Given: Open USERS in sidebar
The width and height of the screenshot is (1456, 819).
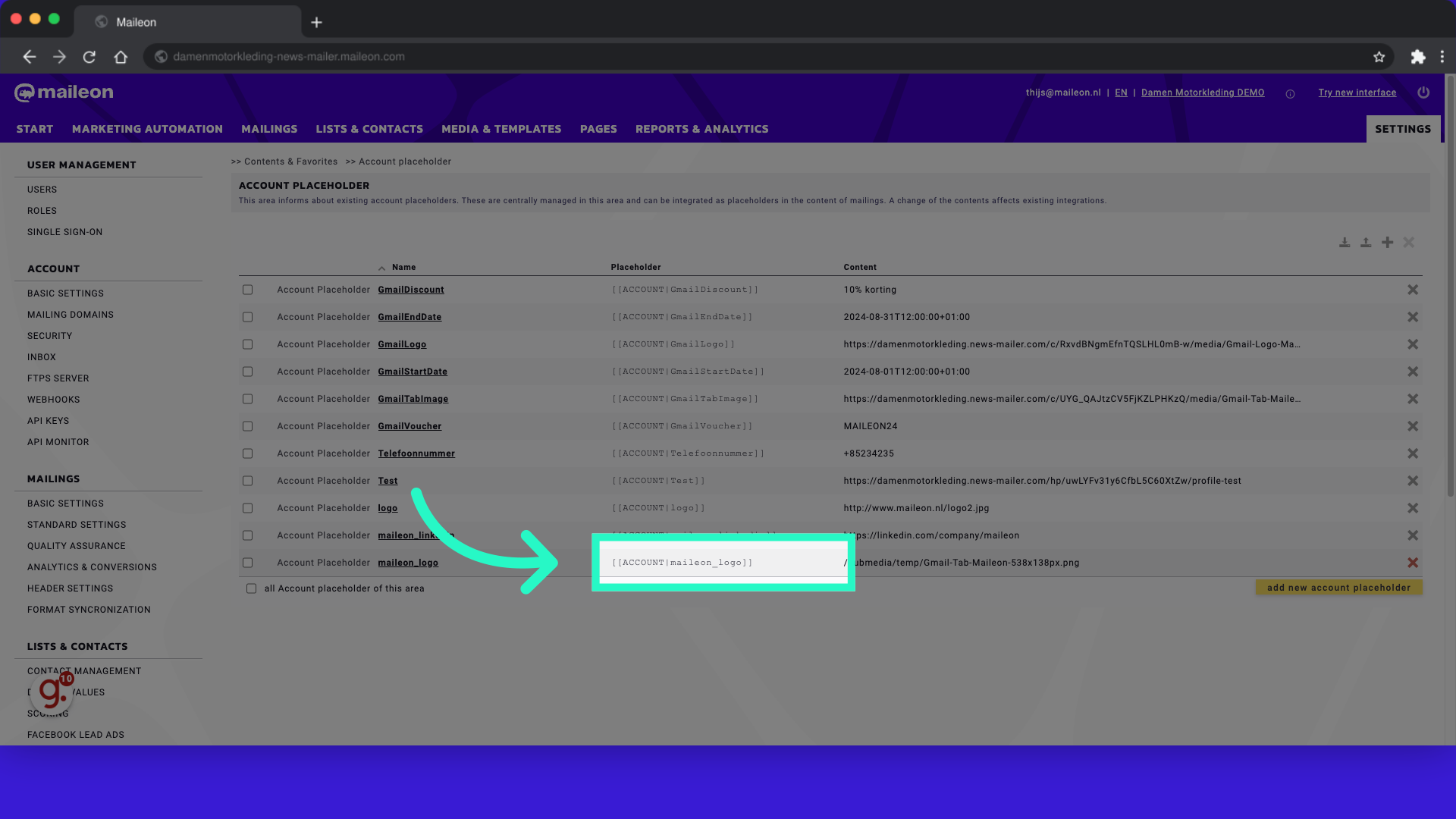Looking at the screenshot, I should point(42,190).
